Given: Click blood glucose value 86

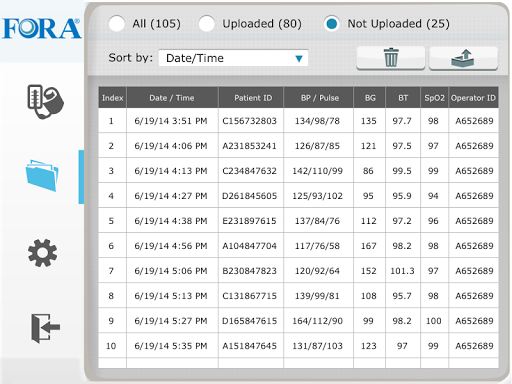Looking at the screenshot, I should coord(368,171).
